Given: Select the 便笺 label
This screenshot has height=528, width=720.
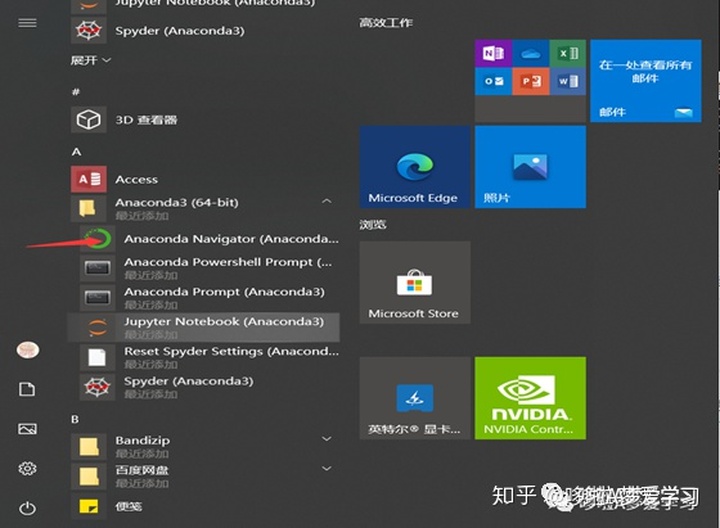Looking at the screenshot, I should click(x=129, y=506).
